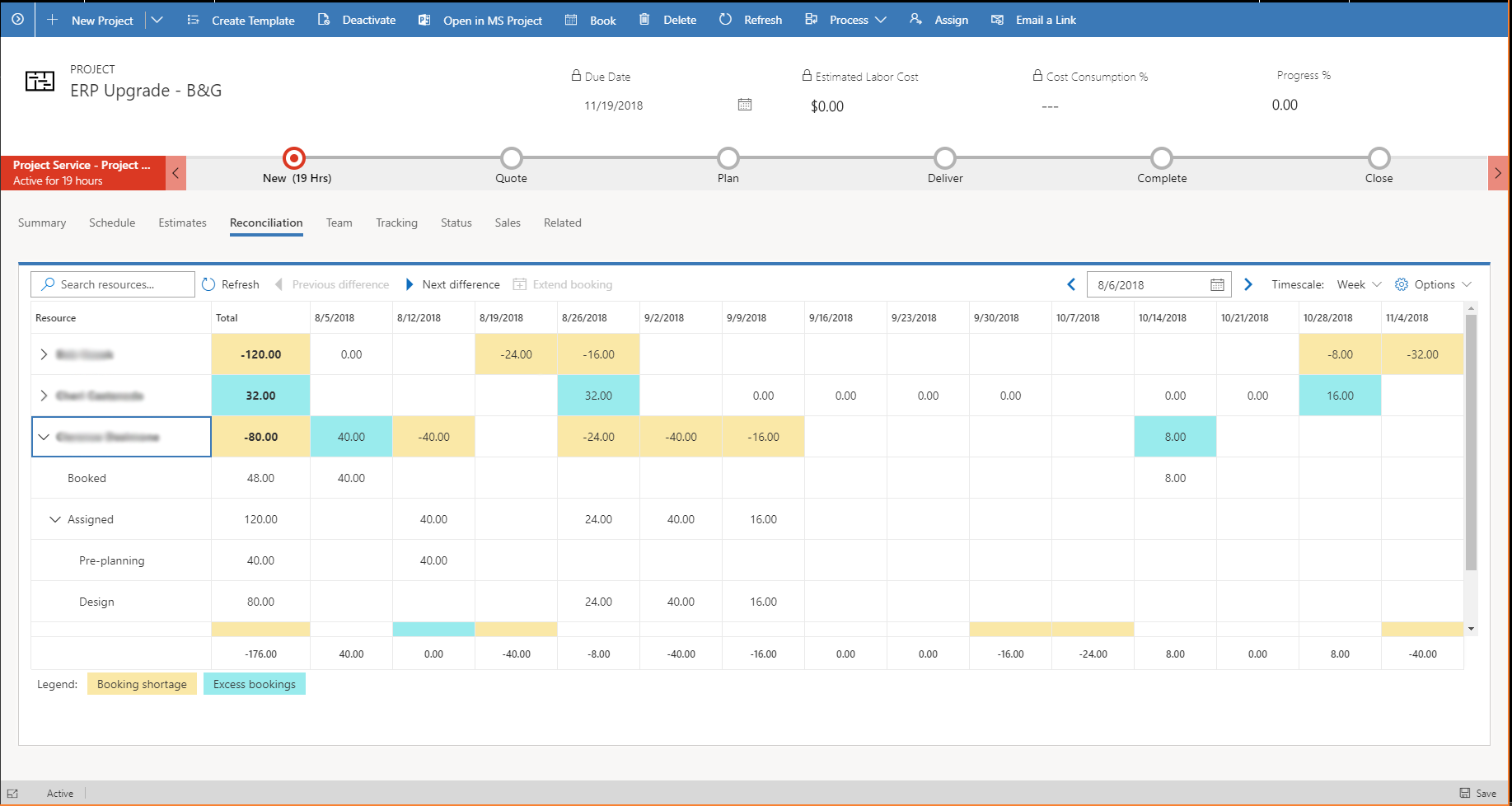Select the Quote stage circle
Viewport: 1512px width, 806px height.
(x=512, y=157)
